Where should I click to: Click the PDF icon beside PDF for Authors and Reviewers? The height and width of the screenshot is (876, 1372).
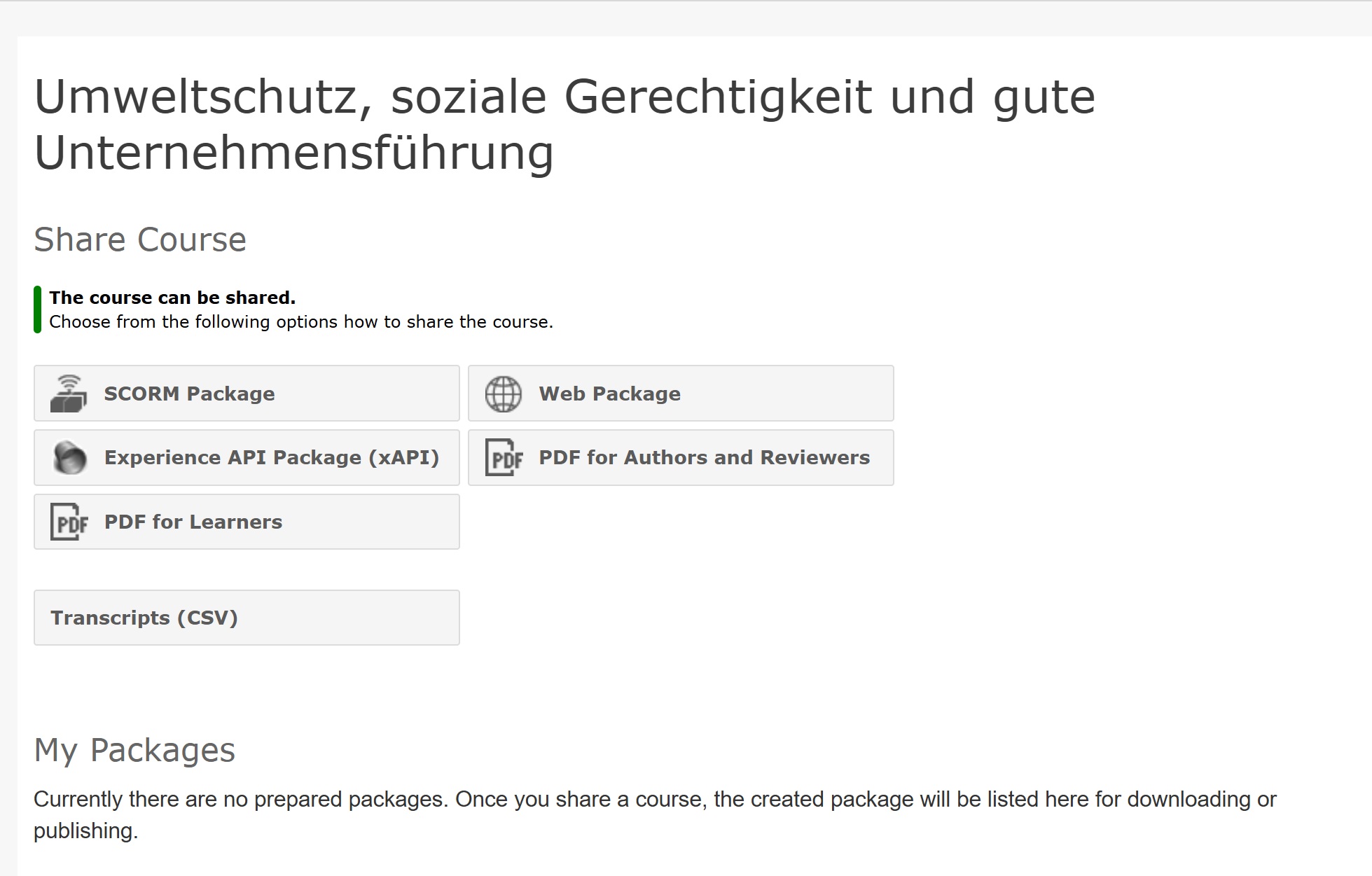(x=504, y=458)
